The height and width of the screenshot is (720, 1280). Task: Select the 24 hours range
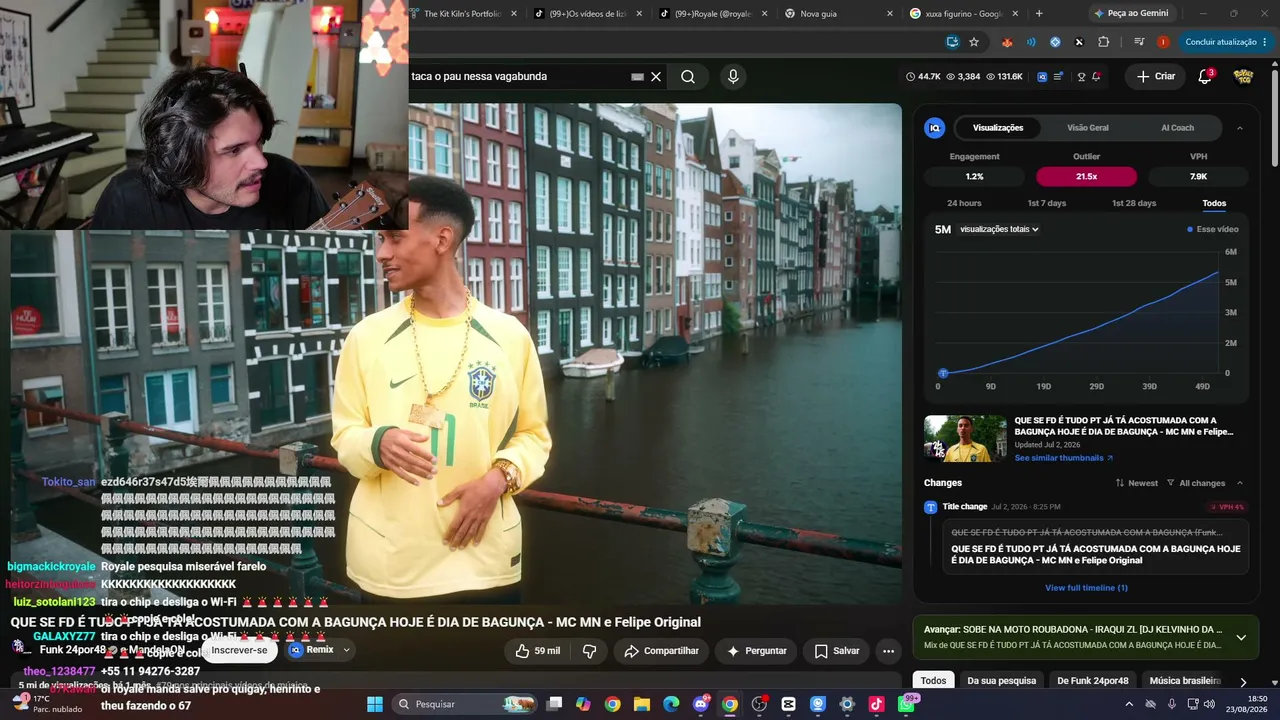tap(964, 203)
